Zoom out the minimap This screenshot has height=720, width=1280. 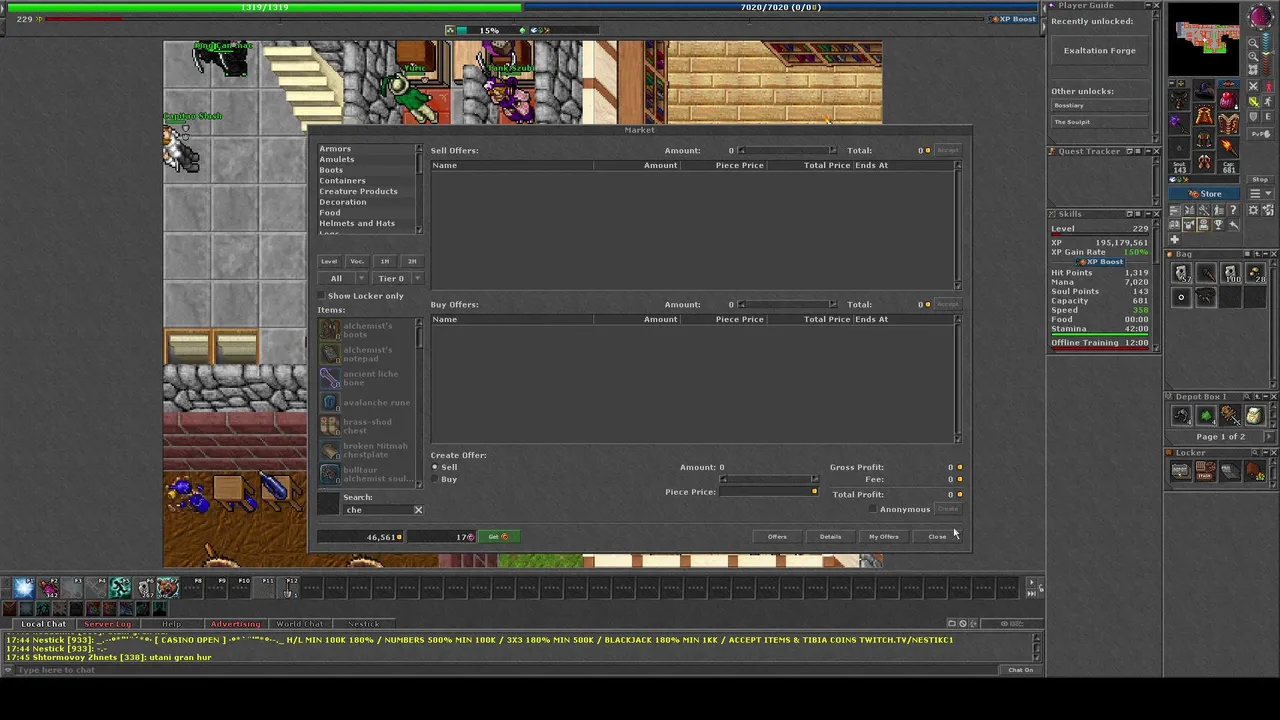(x=1253, y=43)
